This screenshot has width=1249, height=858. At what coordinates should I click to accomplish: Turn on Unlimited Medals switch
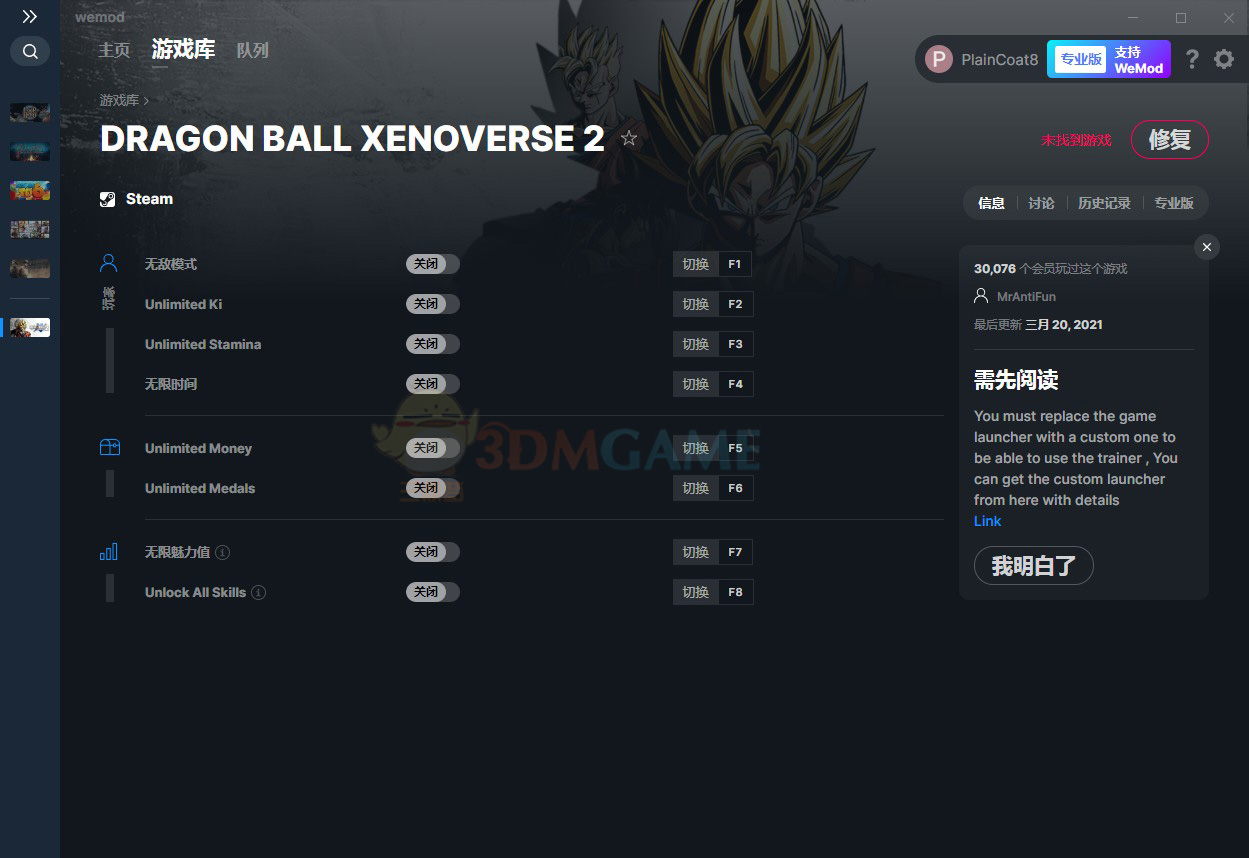point(433,488)
